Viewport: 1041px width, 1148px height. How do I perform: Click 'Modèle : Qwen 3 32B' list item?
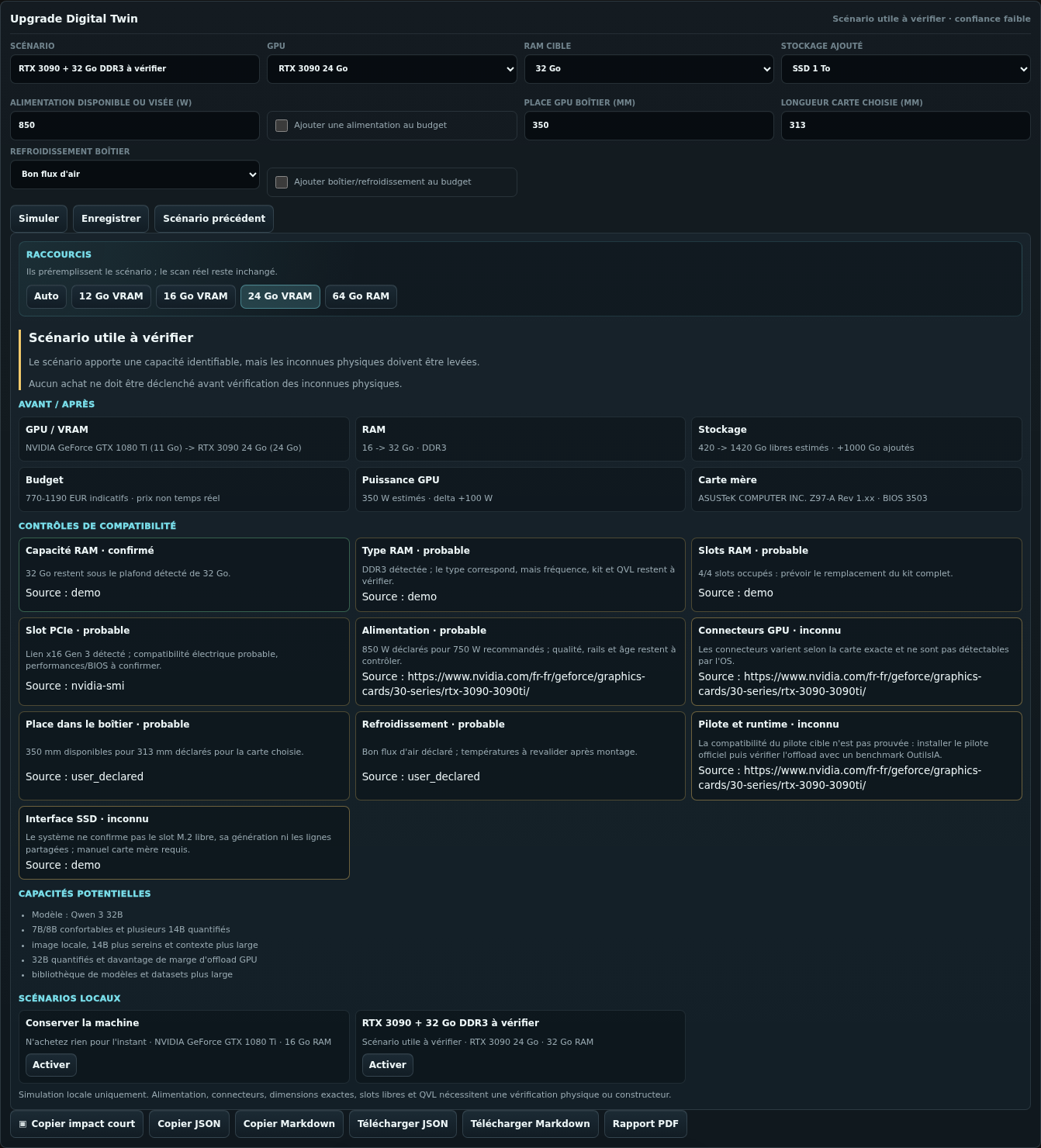pos(78,915)
